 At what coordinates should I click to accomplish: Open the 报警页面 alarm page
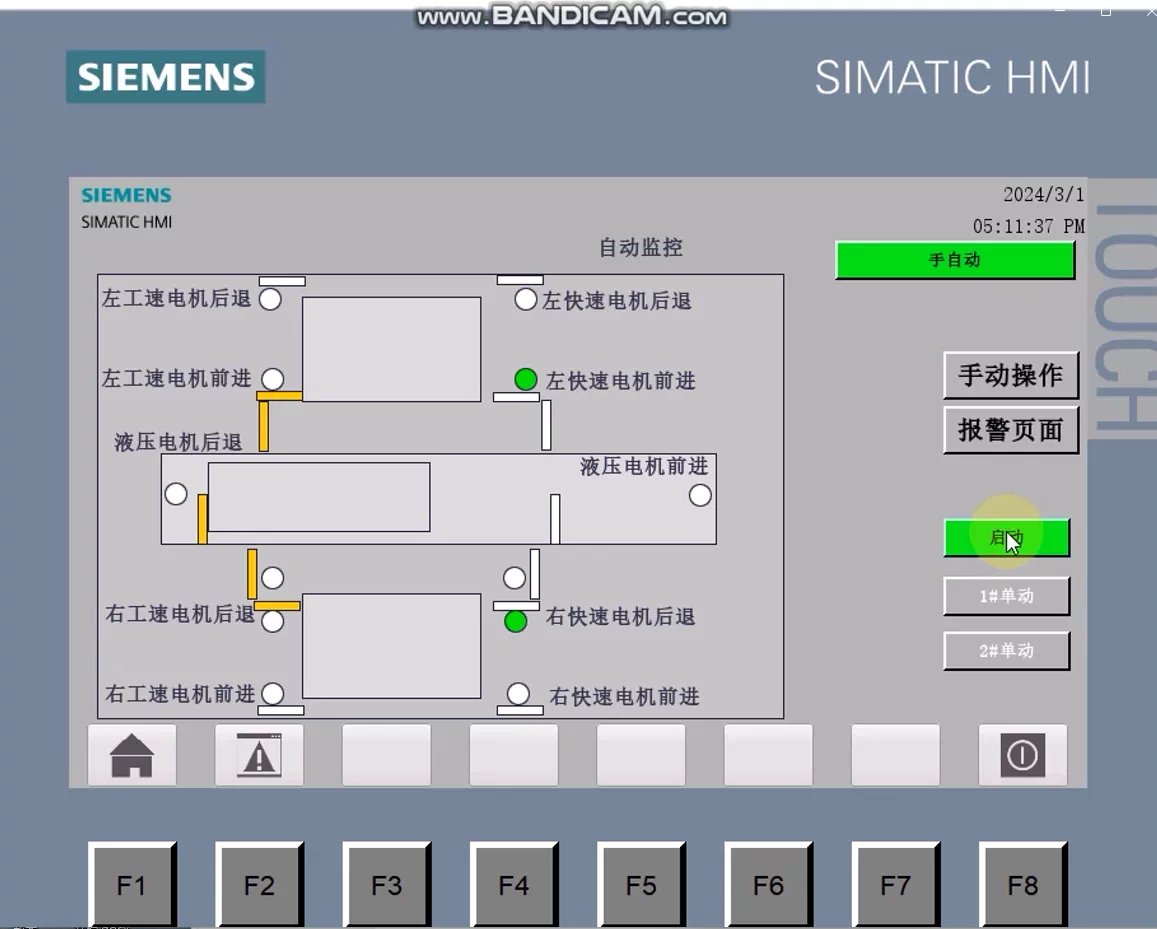(1010, 431)
